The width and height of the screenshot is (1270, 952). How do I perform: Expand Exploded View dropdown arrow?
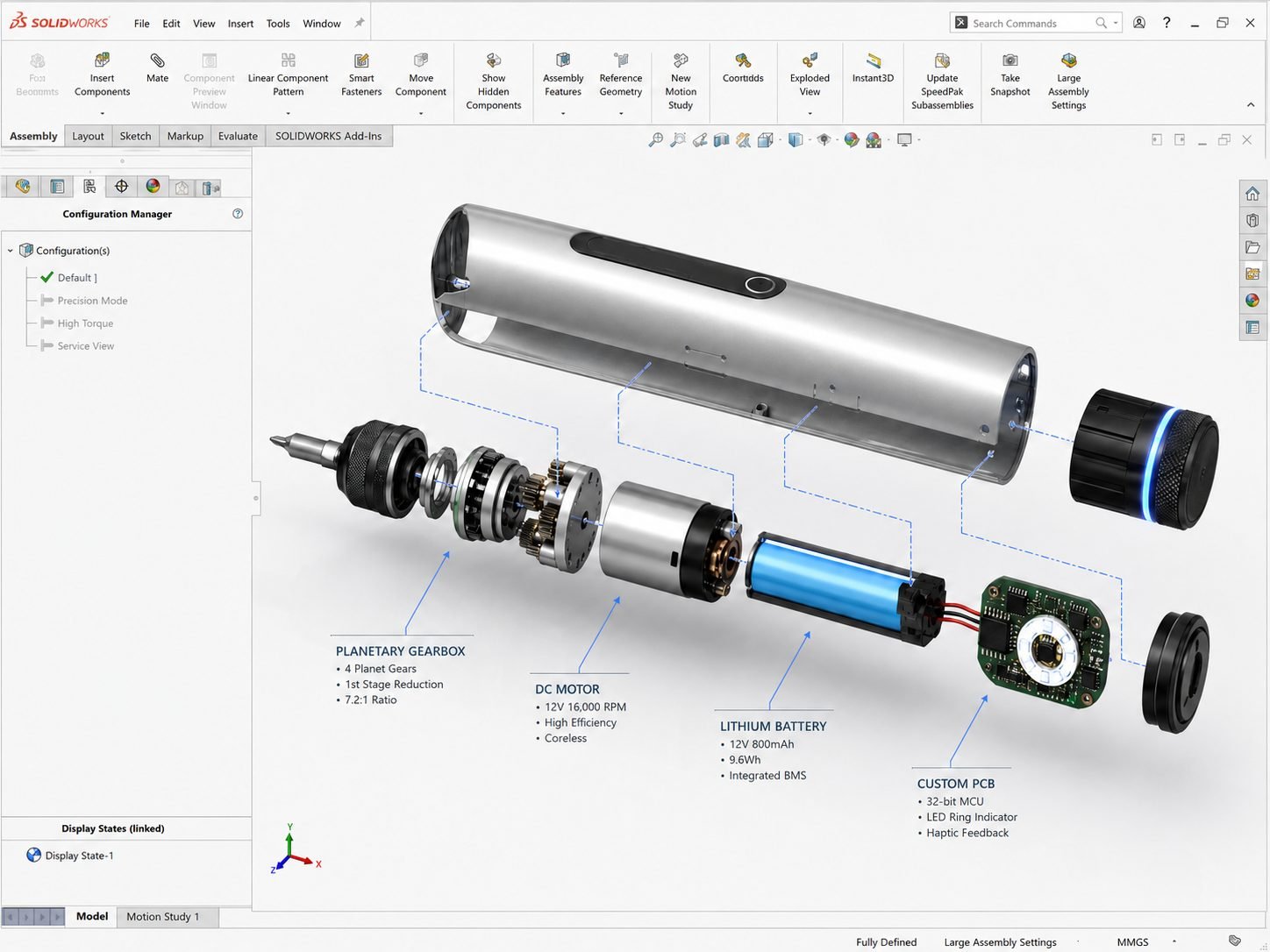tap(810, 113)
